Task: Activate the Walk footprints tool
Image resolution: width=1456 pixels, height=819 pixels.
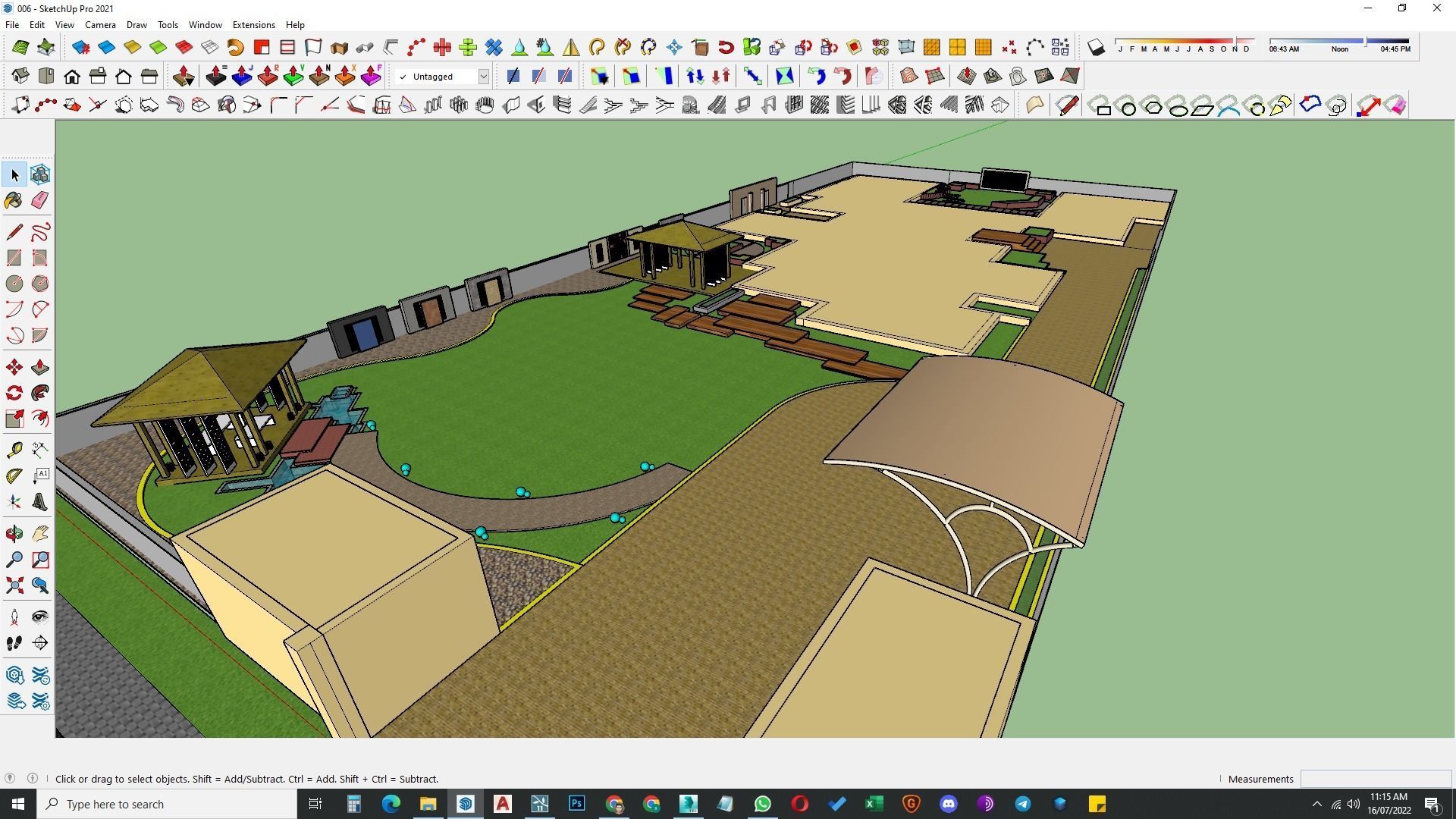Action: pyautogui.click(x=14, y=643)
